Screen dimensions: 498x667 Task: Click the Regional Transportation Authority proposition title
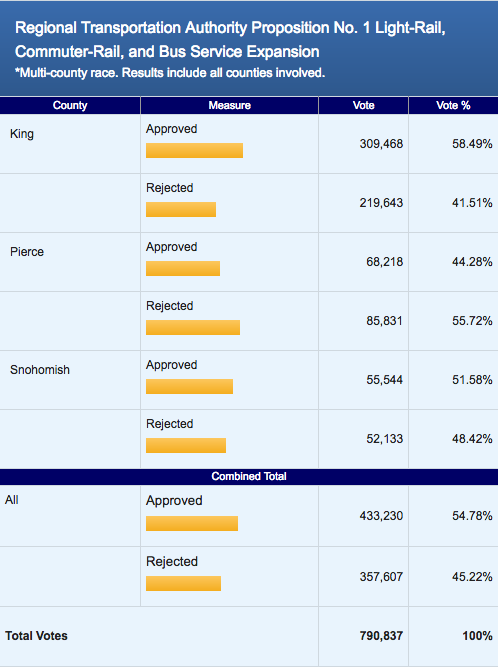click(230, 40)
